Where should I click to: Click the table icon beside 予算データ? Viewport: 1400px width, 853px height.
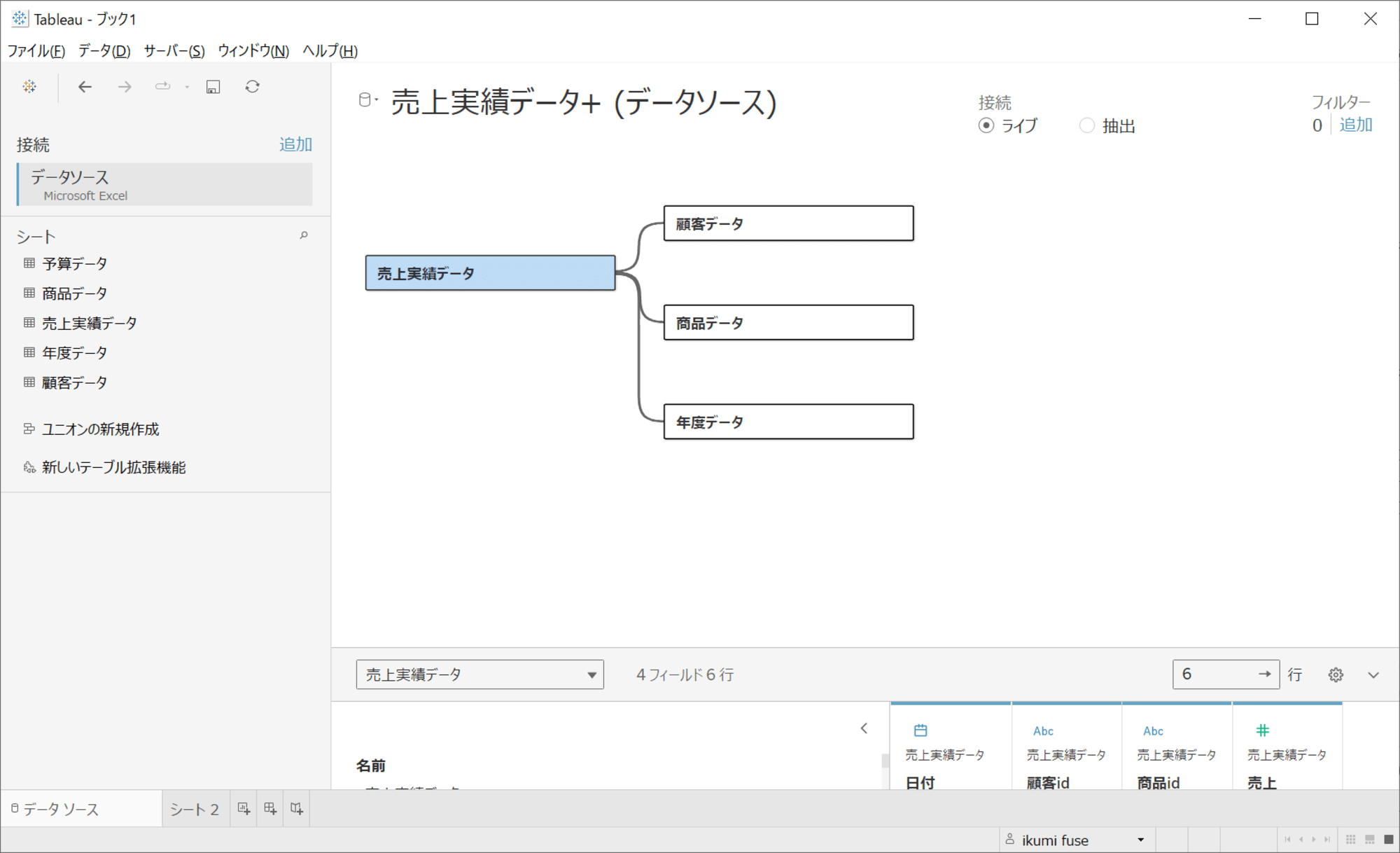(x=29, y=263)
